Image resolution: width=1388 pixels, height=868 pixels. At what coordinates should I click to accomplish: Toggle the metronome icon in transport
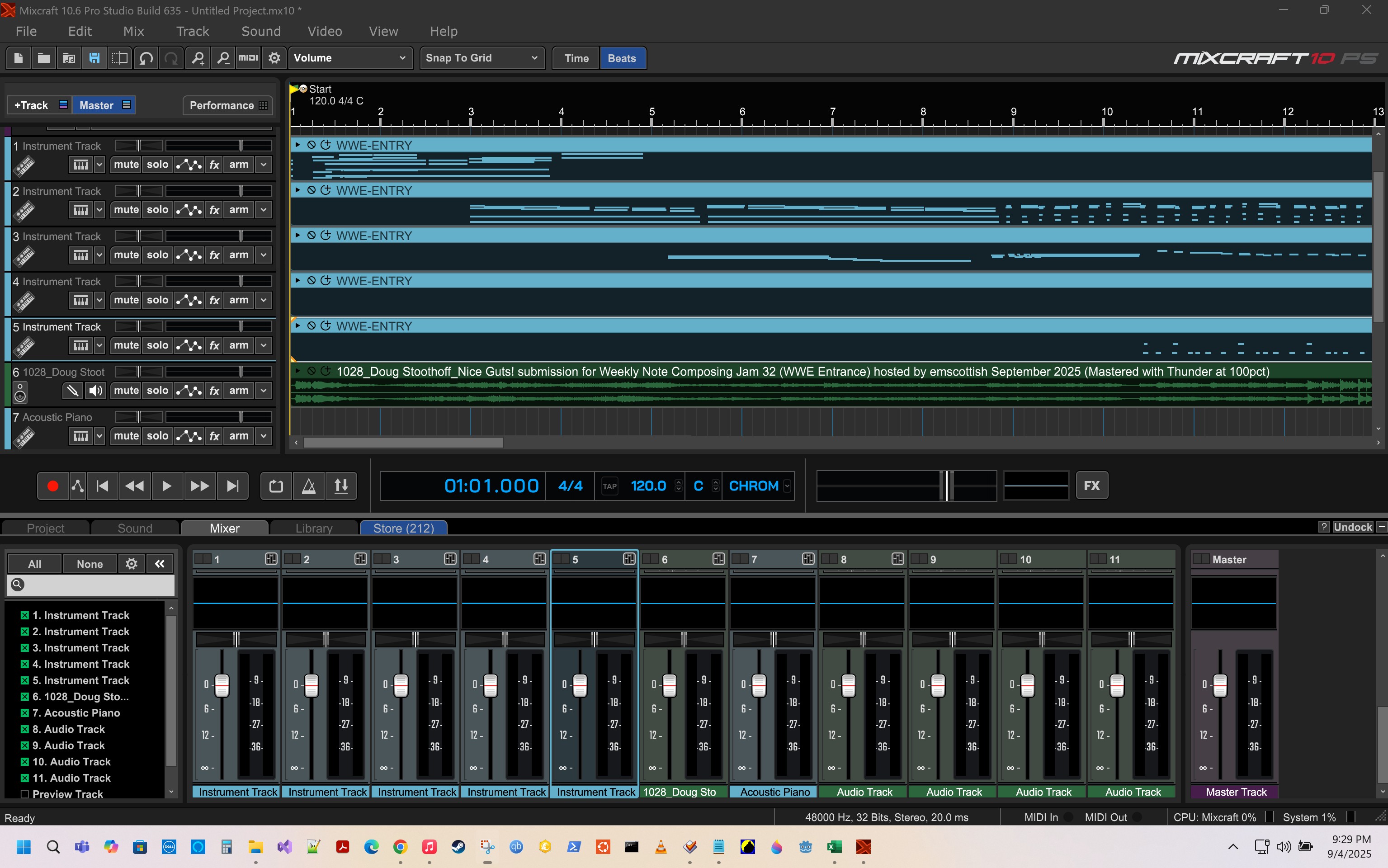click(309, 486)
